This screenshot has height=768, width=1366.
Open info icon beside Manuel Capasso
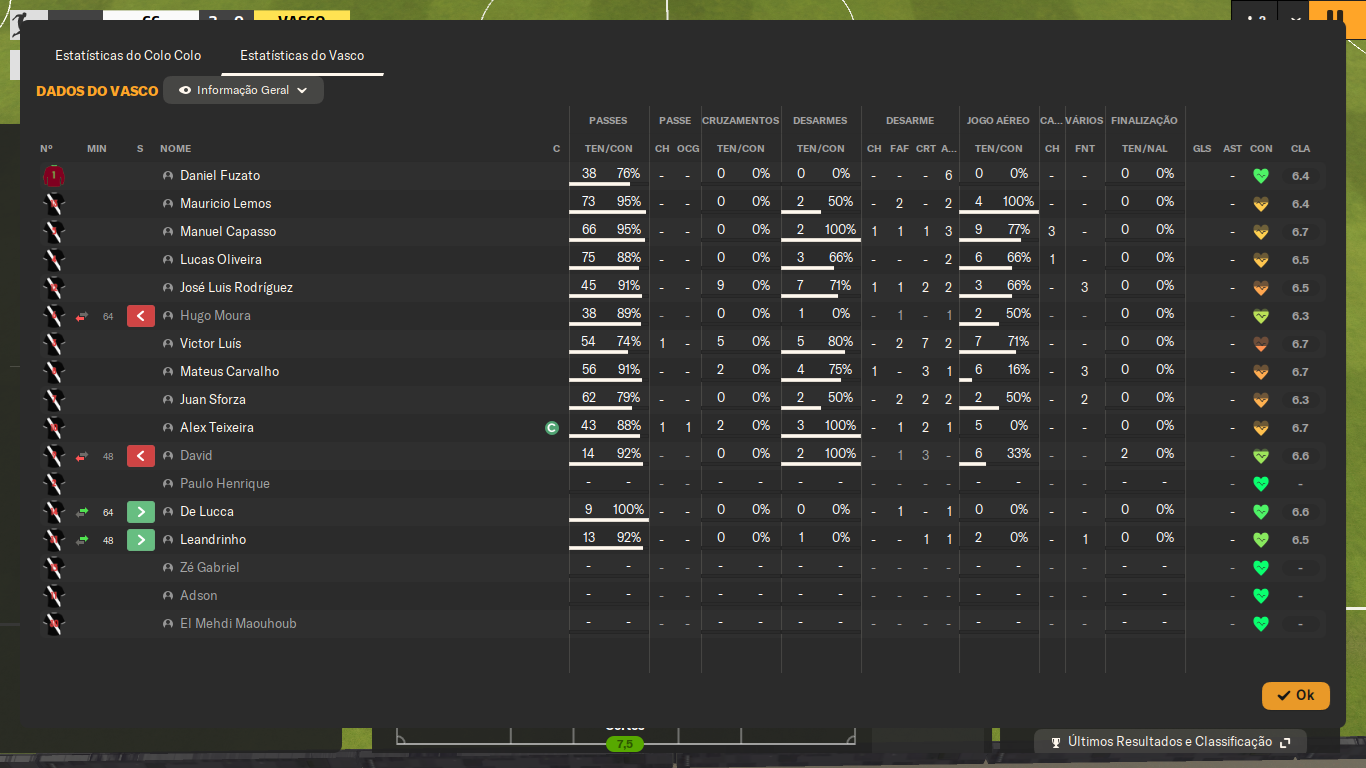click(x=168, y=232)
